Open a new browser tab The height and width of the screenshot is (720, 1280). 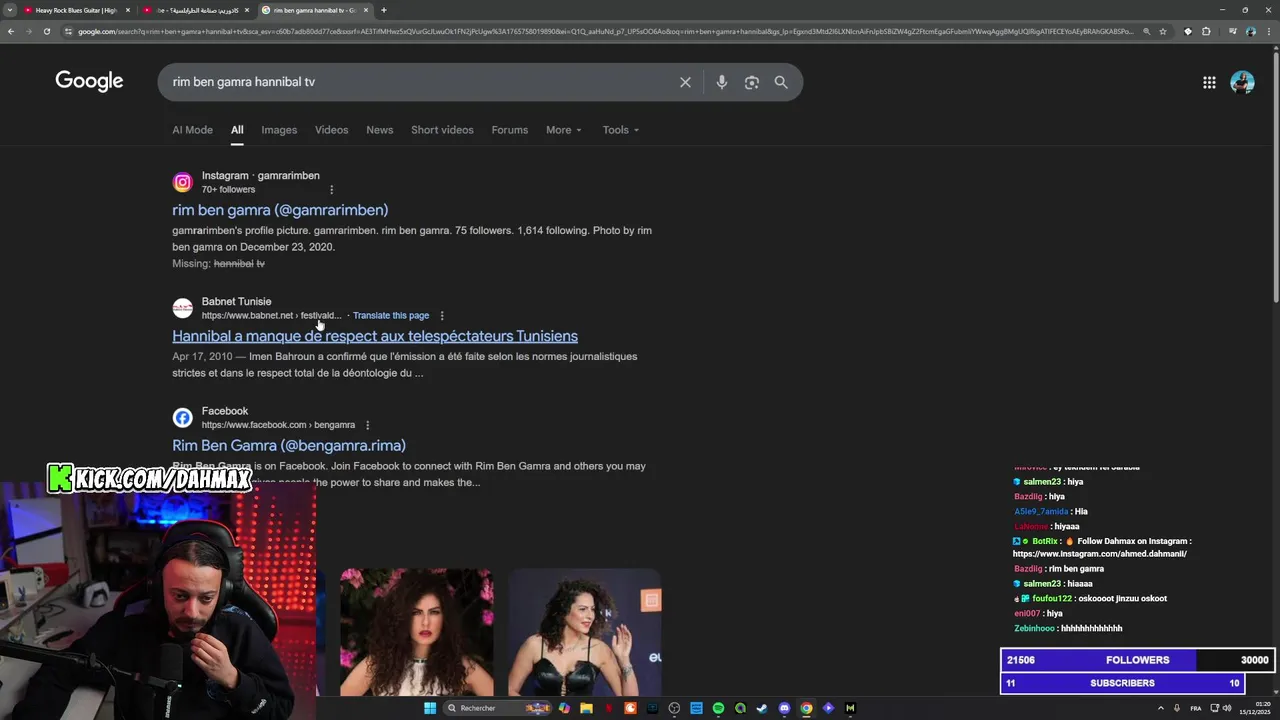pos(384,10)
